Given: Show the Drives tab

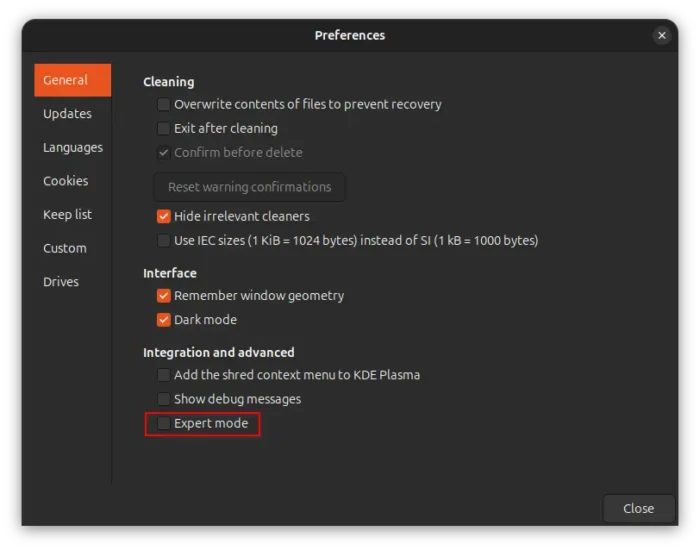Looking at the screenshot, I should point(60,282).
